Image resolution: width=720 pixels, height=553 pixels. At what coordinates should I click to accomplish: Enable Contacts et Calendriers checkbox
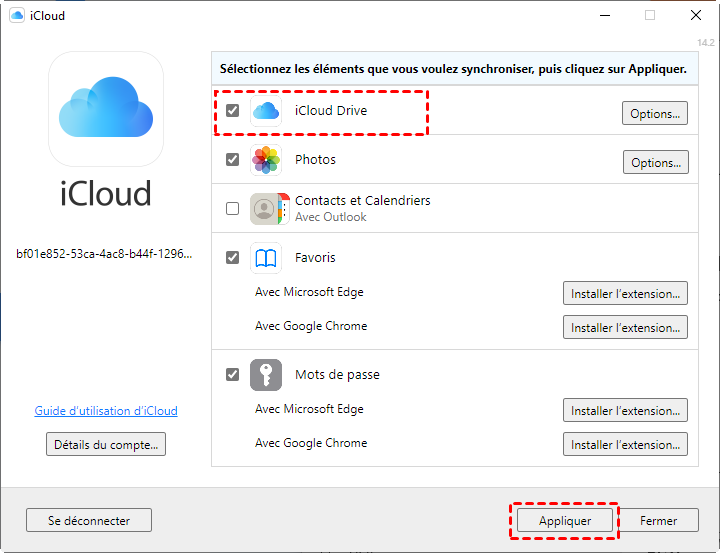[x=233, y=209]
